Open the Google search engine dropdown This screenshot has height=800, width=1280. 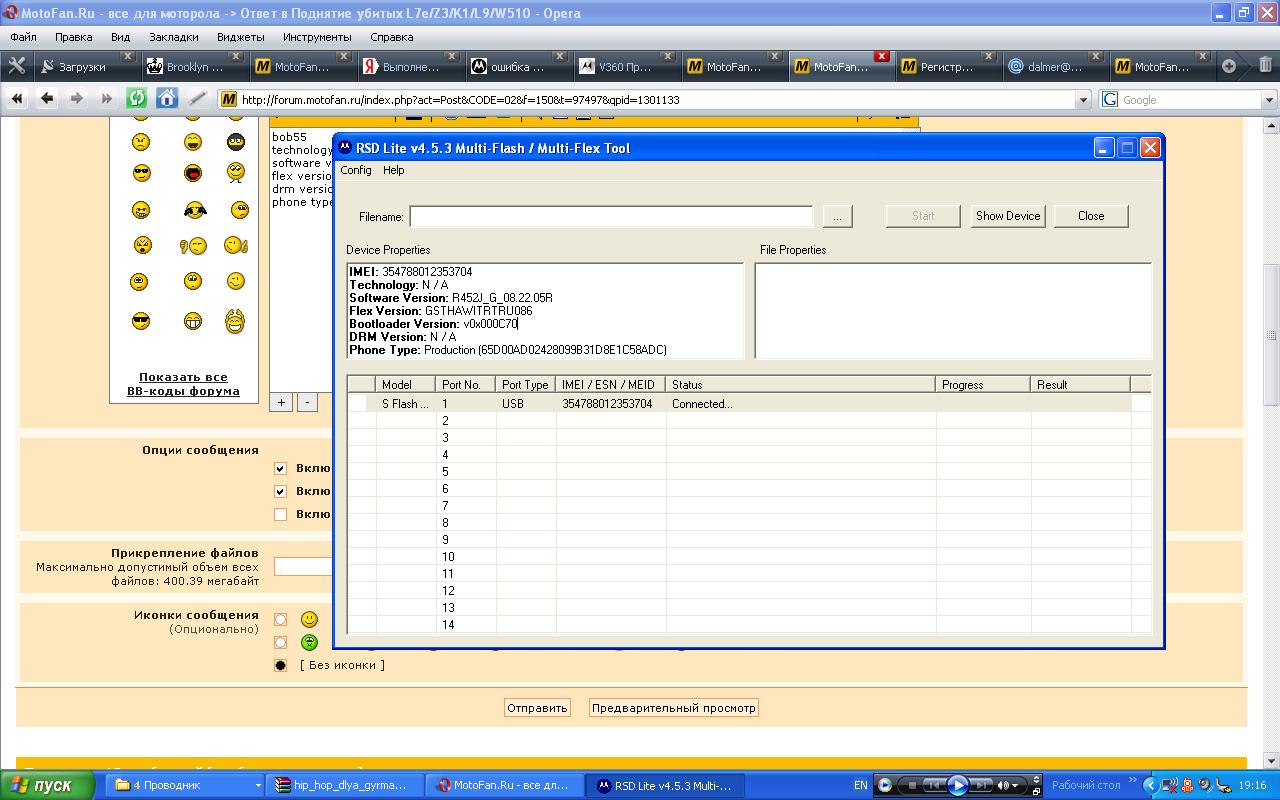pyautogui.click(x=1269, y=100)
